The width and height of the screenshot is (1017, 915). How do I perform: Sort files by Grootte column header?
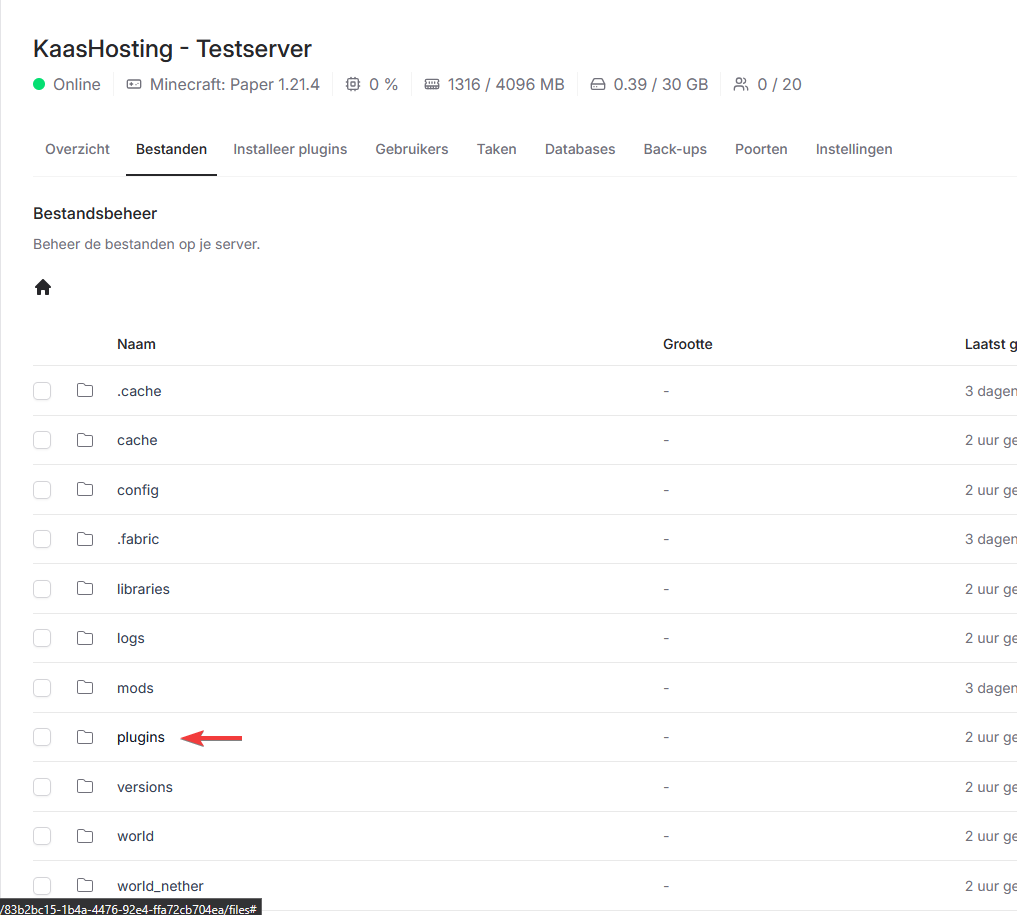tap(687, 344)
